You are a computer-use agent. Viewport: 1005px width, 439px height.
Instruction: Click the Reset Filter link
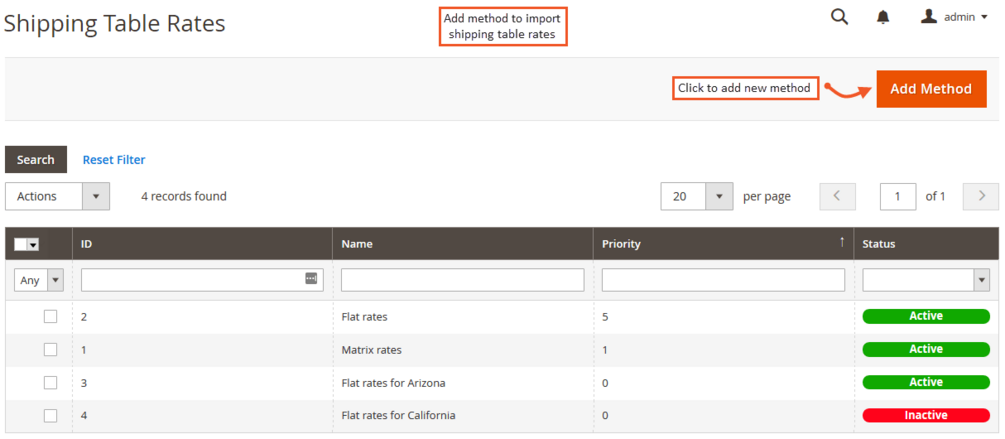coord(114,160)
